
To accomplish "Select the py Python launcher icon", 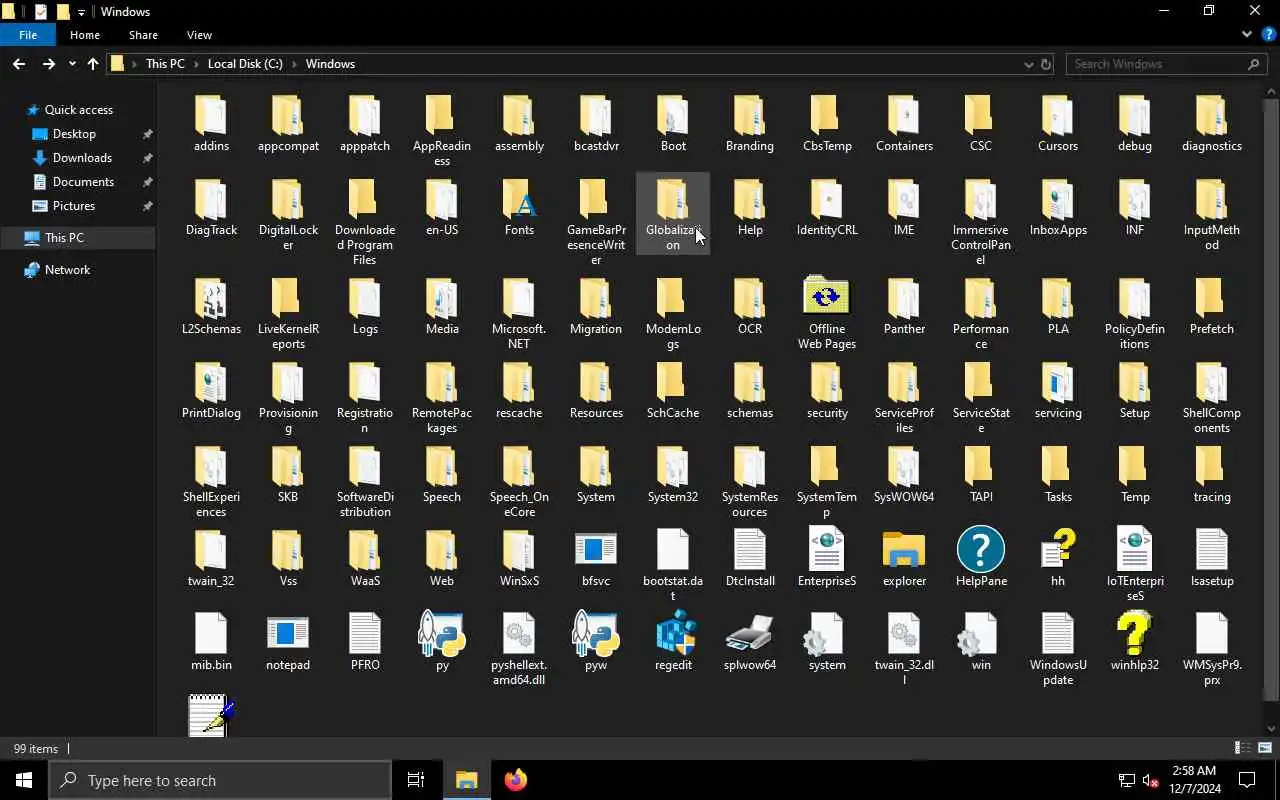I will click(x=442, y=634).
